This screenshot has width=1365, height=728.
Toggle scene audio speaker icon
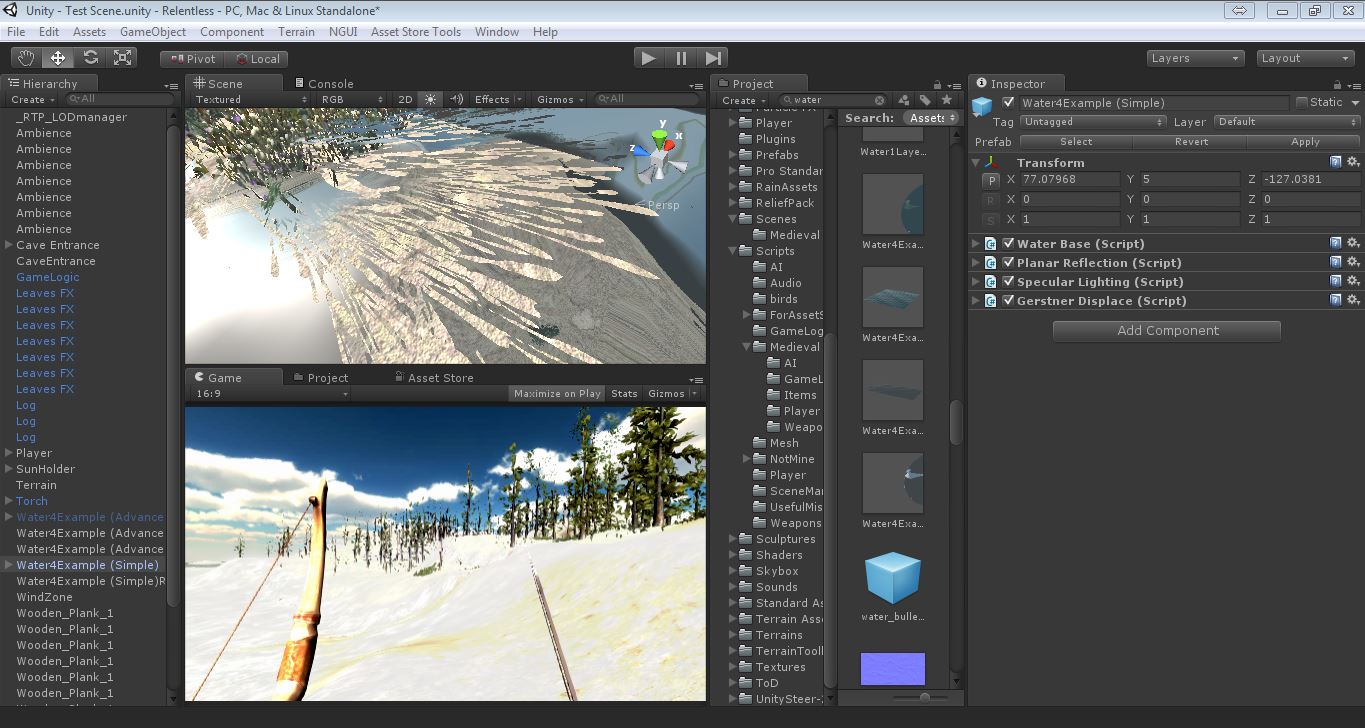pos(457,99)
